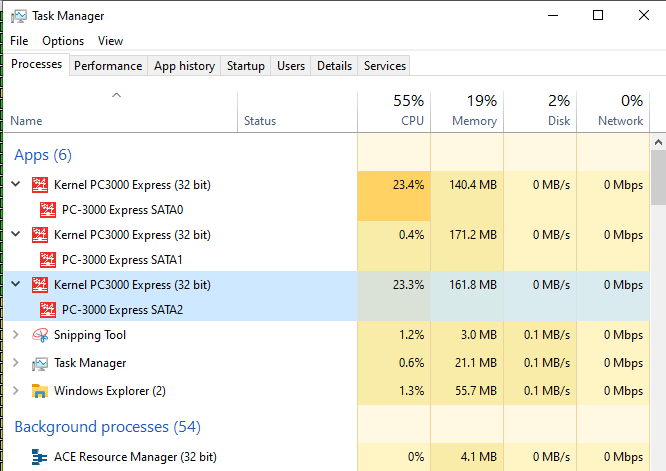Click the 23.4% CPU value
Image resolution: width=666 pixels, height=471 pixels.
point(408,185)
